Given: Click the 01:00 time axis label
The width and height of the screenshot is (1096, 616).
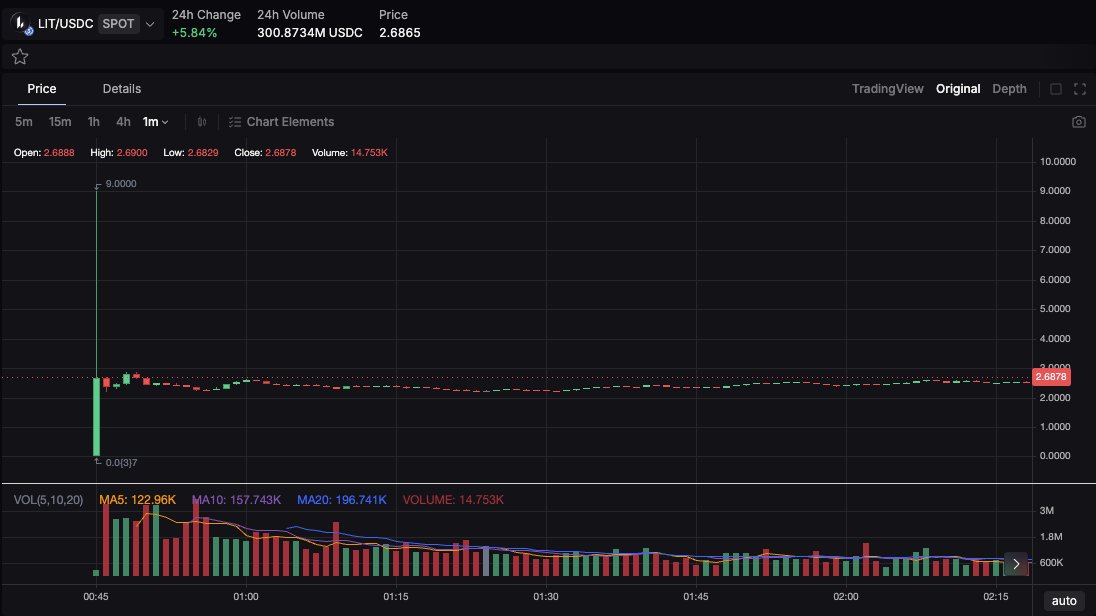Looking at the screenshot, I should [246, 596].
